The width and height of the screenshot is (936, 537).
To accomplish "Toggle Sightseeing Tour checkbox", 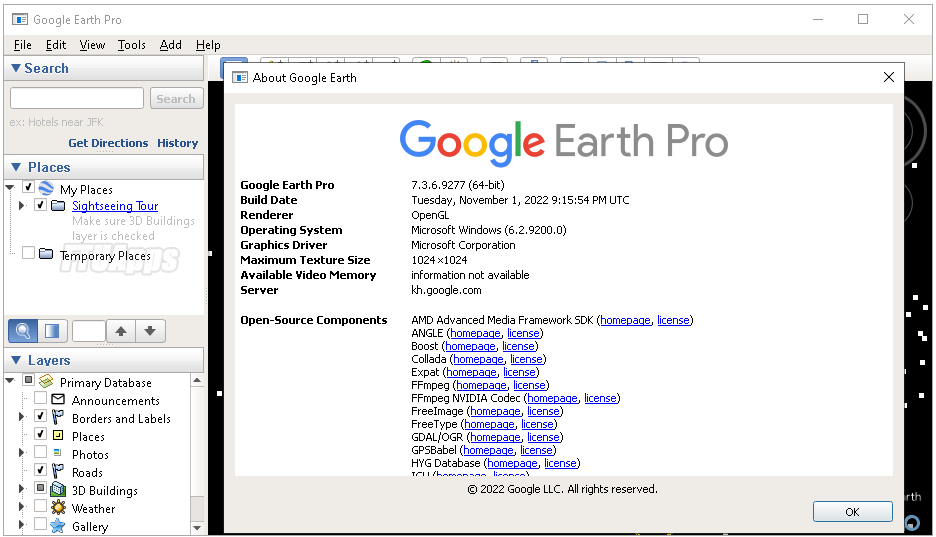I will [x=40, y=205].
